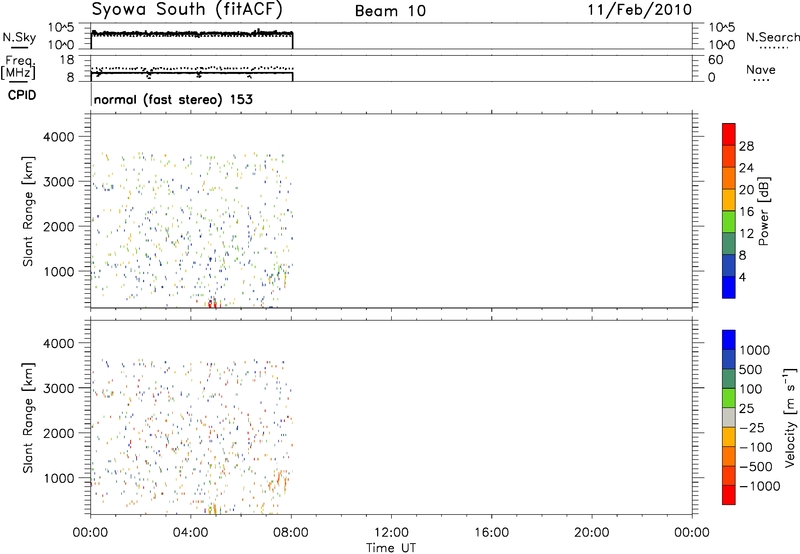Screen dimensions: 800x554
Task: Pick the top blue Velocity segment above 1000
Action: (729, 340)
